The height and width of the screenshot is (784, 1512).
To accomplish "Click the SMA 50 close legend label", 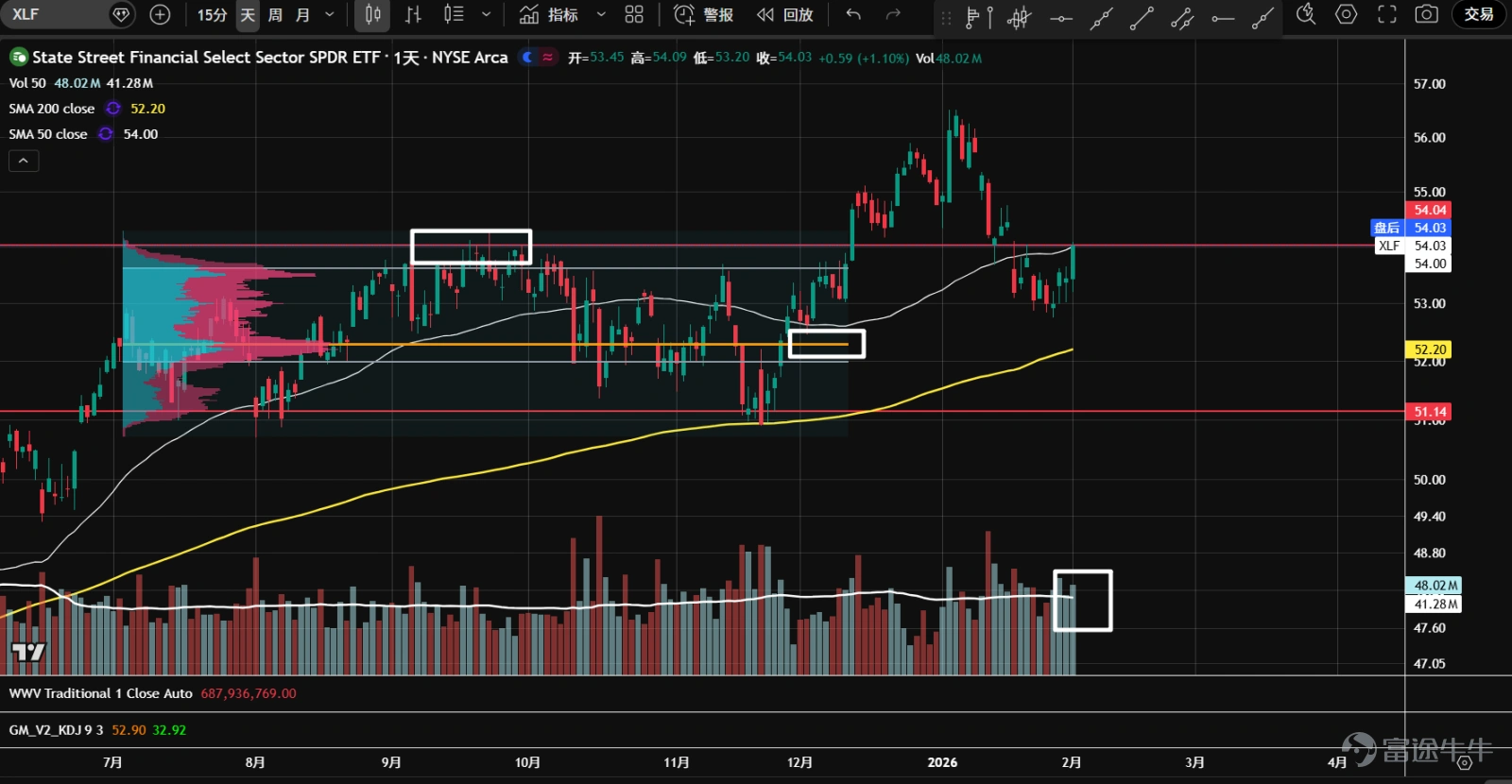I will click(x=48, y=134).
